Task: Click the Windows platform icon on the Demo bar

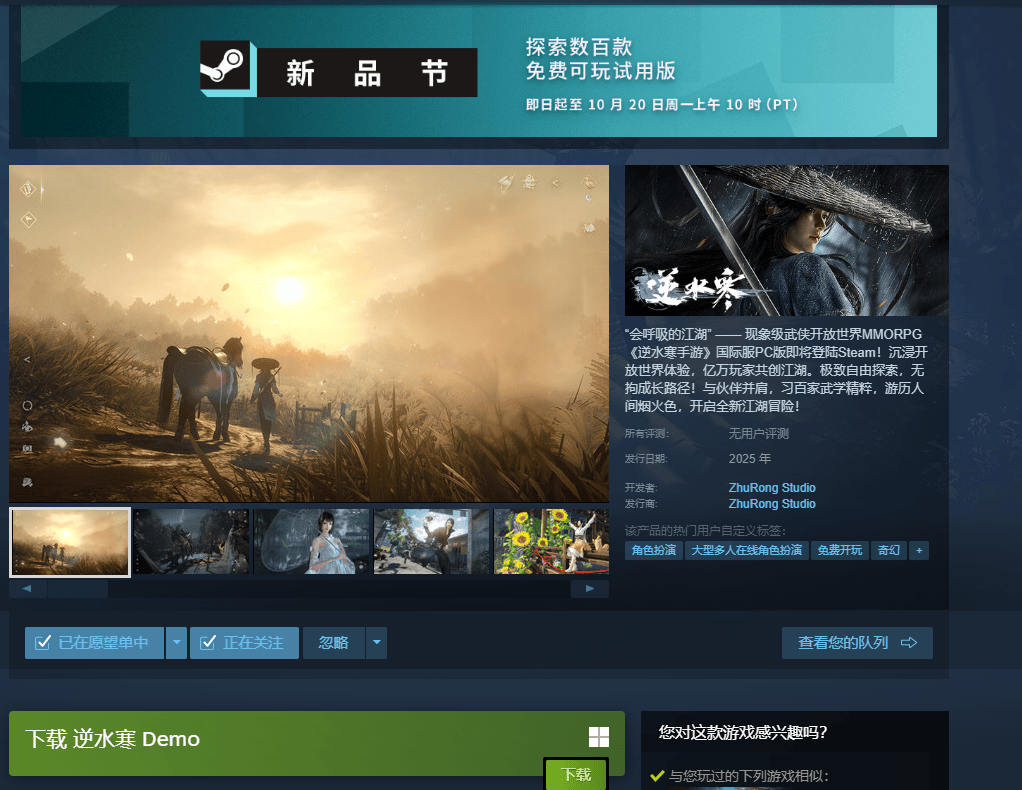Action: click(x=598, y=738)
